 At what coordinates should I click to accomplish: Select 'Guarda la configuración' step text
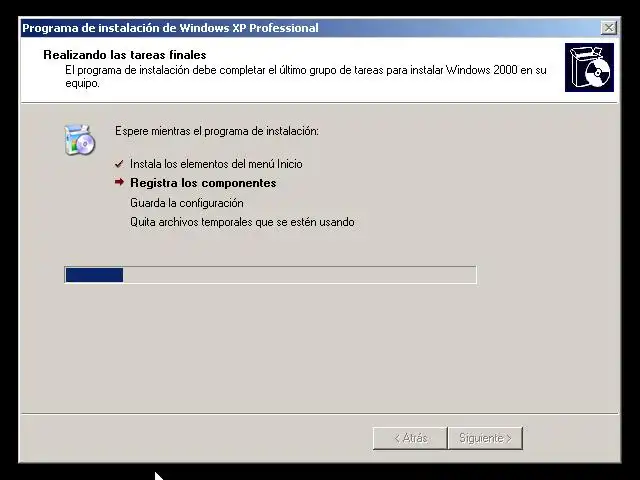tap(187, 203)
